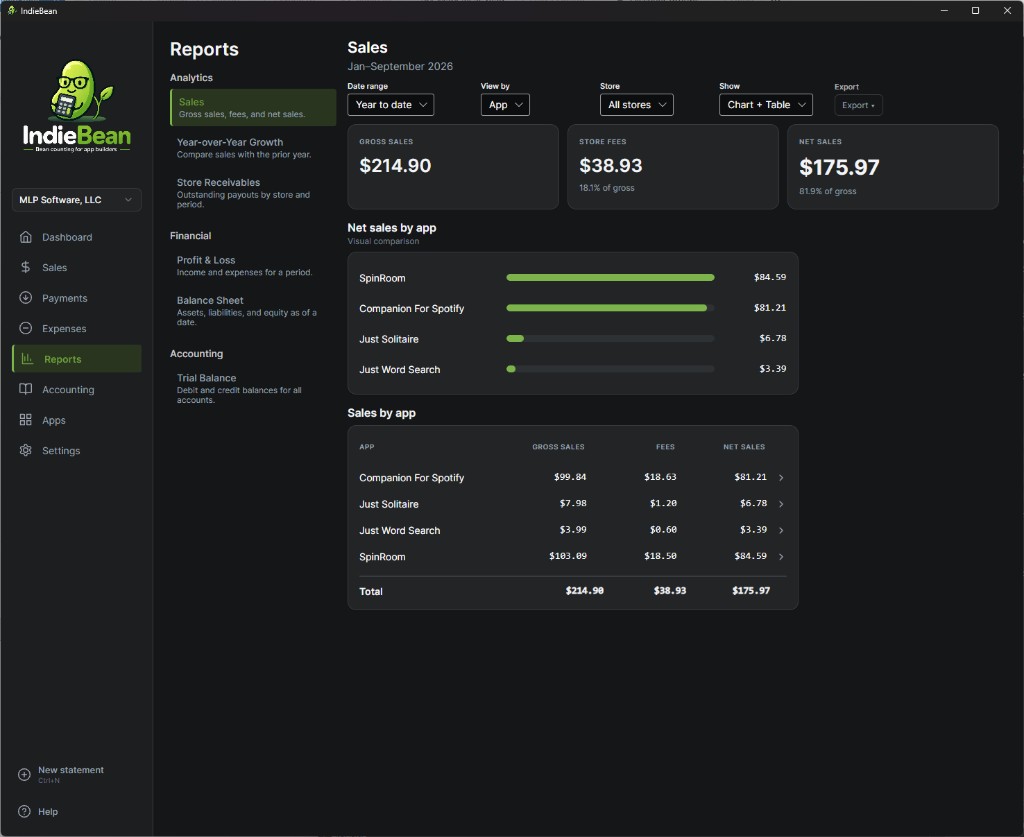Click the Reports bar chart icon
Viewport: 1024px width, 837px height.
27,358
